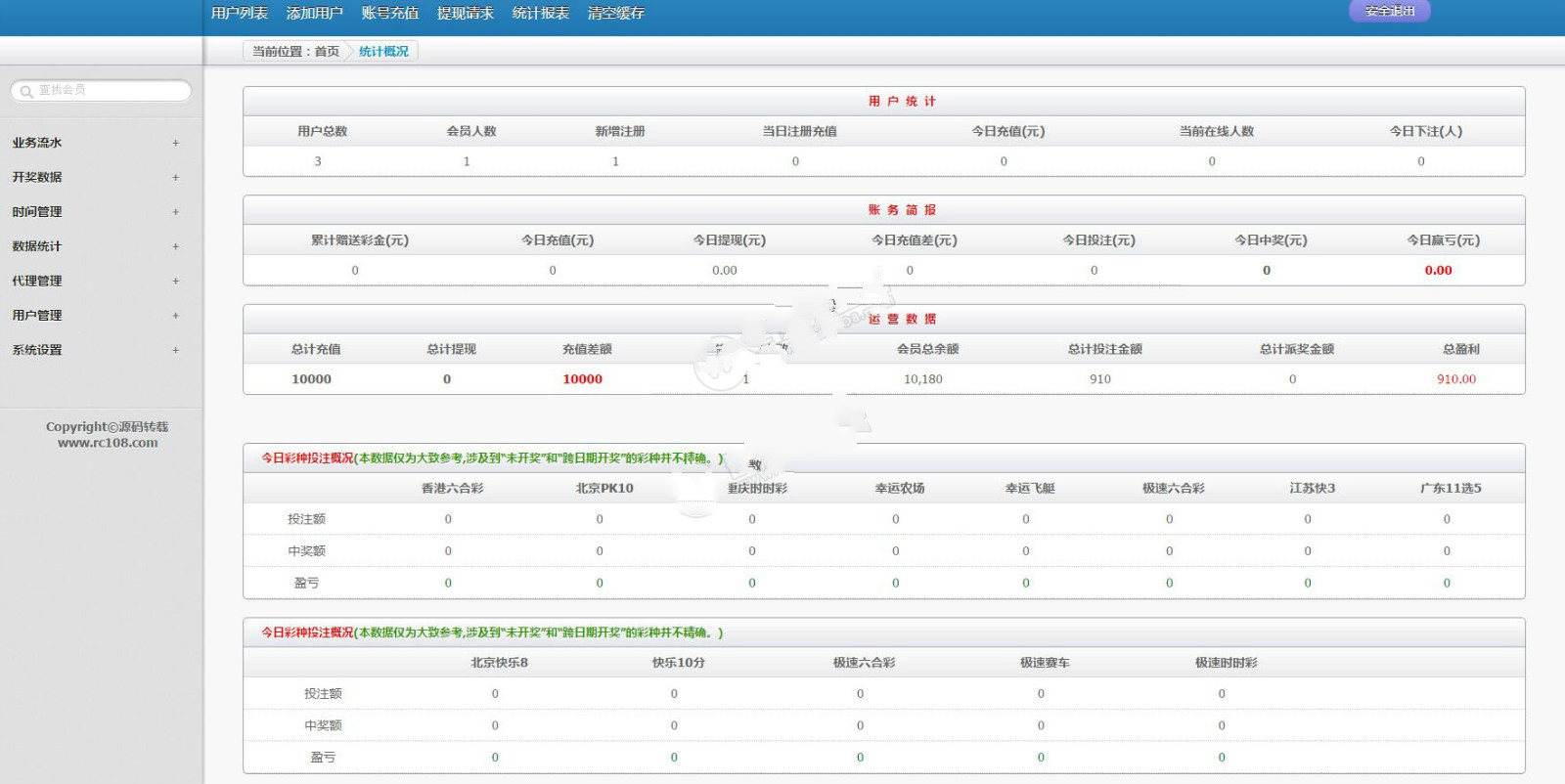
Task: Click the search magnifier icon in sidebar
Action: click(26, 91)
